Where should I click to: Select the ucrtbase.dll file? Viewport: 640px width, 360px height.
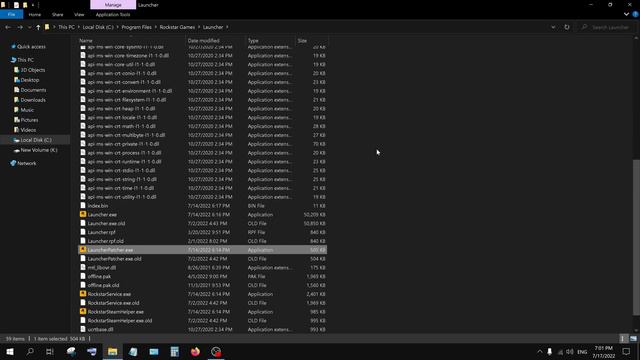tap(100, 329)
